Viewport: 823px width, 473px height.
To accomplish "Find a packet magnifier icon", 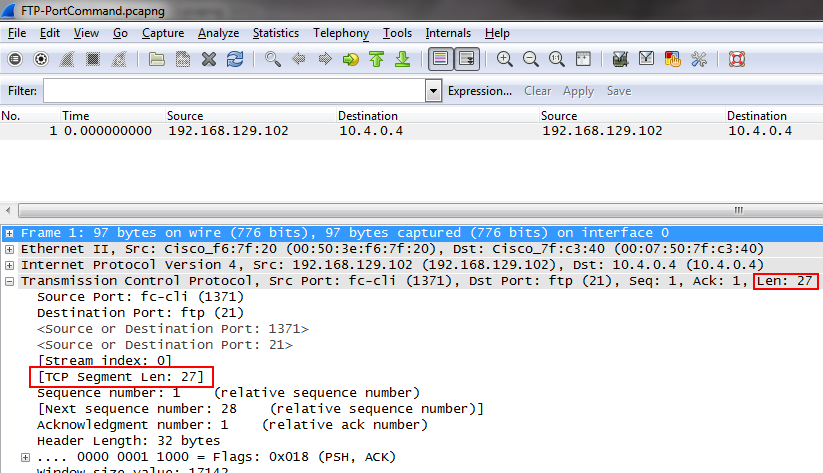I will click(272, 59).
